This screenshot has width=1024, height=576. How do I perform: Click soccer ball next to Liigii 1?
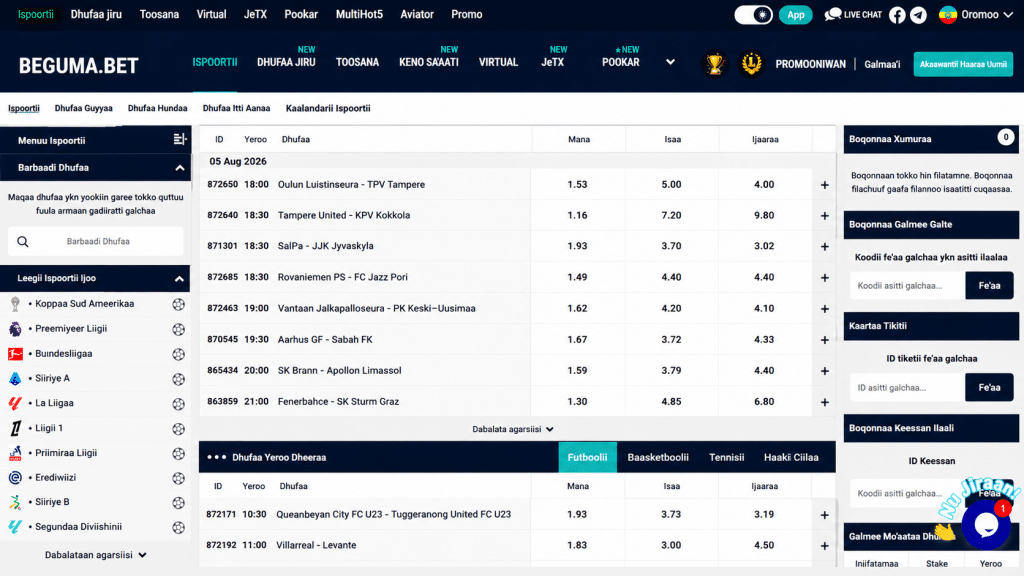pos(178,428)
